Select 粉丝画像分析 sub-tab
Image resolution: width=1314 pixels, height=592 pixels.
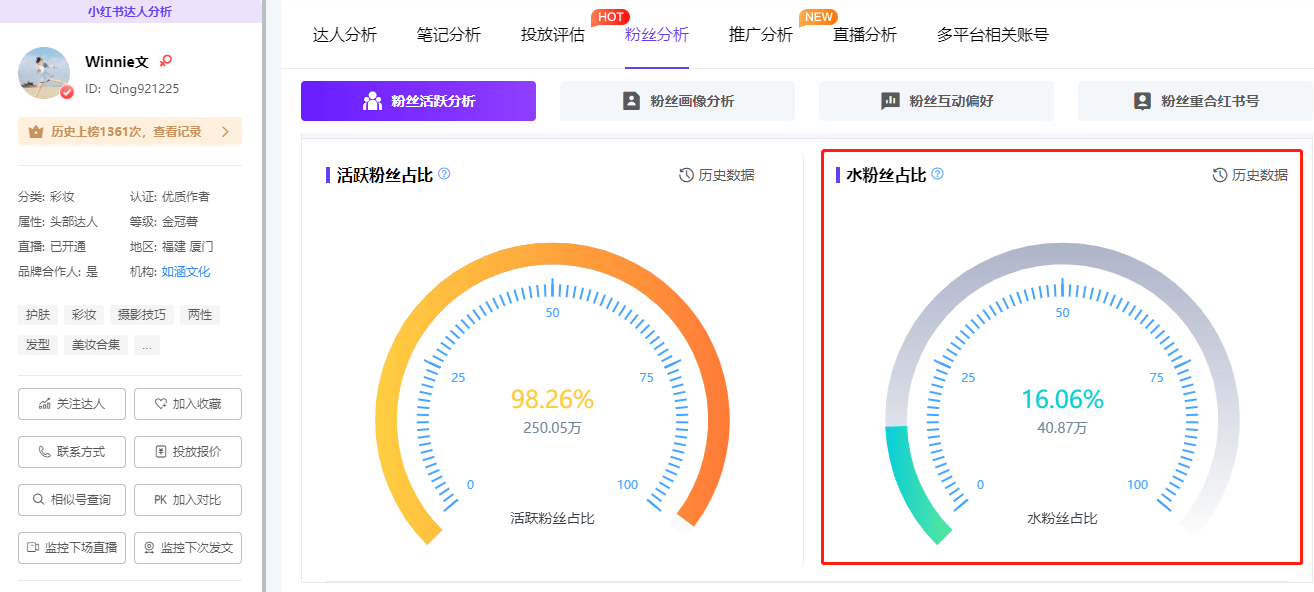pos(677,101)
